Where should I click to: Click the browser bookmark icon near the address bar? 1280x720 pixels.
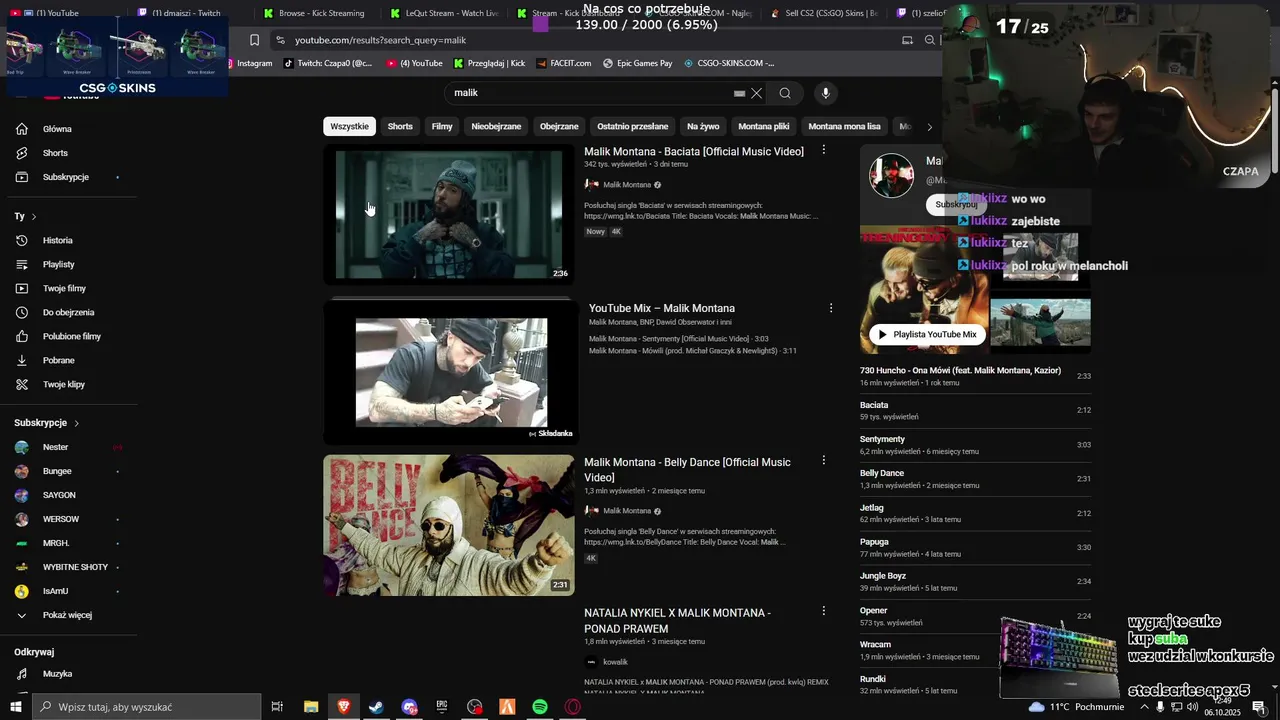[254, 40]
